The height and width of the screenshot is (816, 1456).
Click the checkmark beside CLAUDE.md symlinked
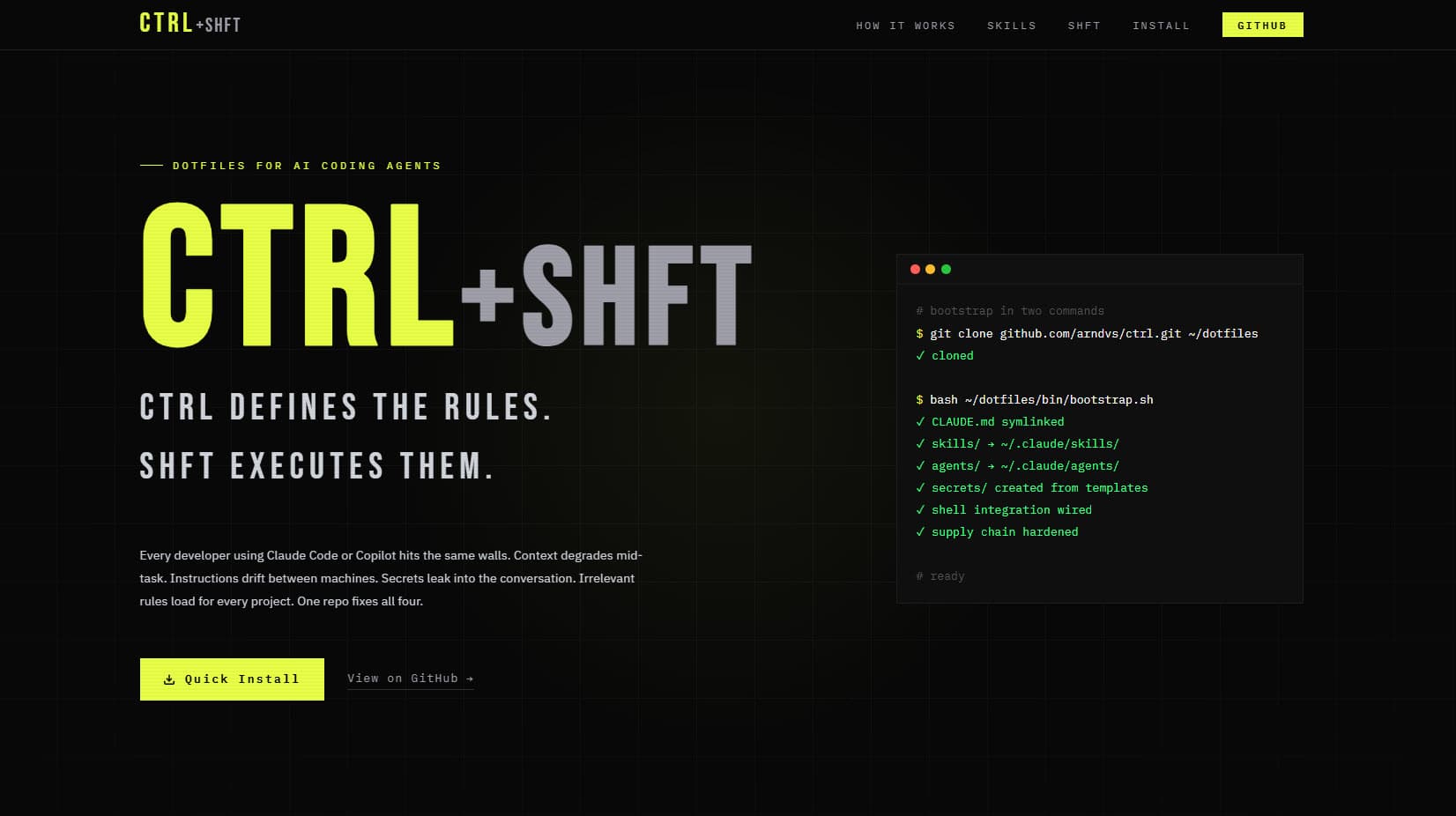tap(920, 421)
